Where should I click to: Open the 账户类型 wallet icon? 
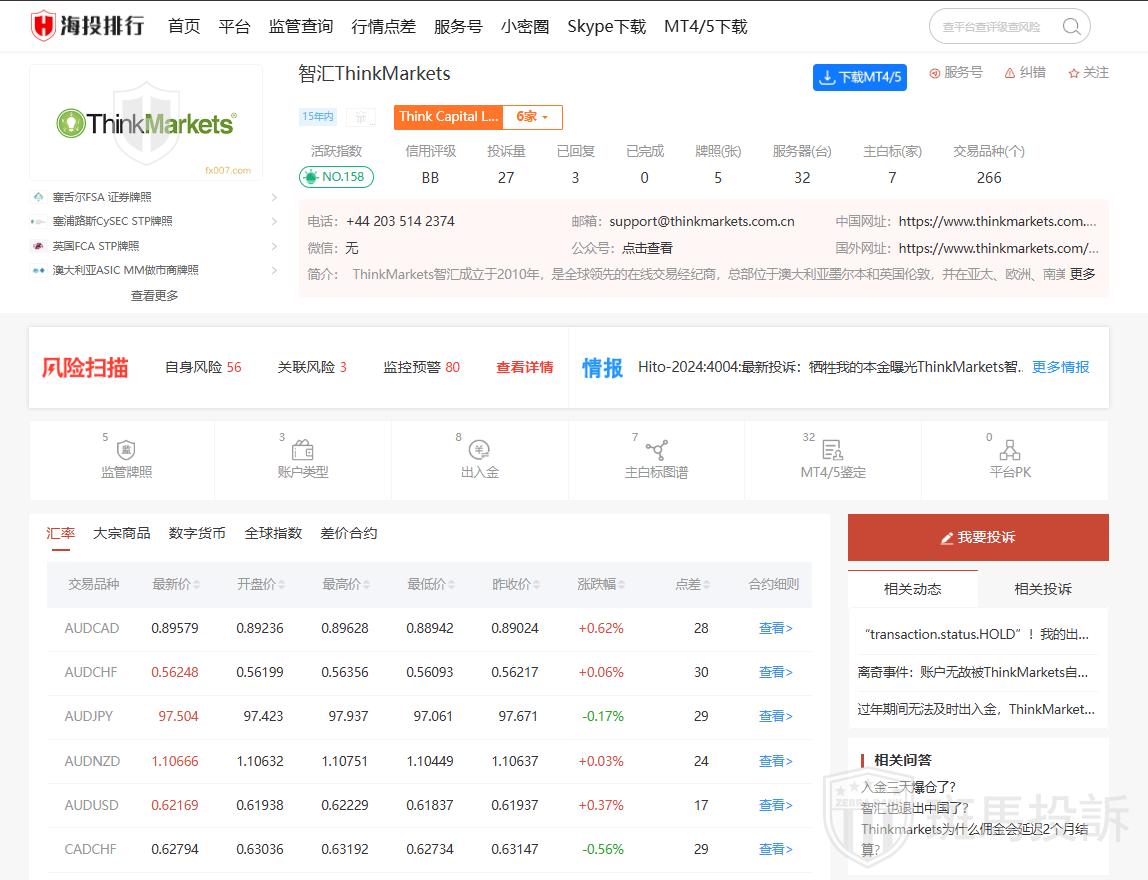[x=303, y=451]
